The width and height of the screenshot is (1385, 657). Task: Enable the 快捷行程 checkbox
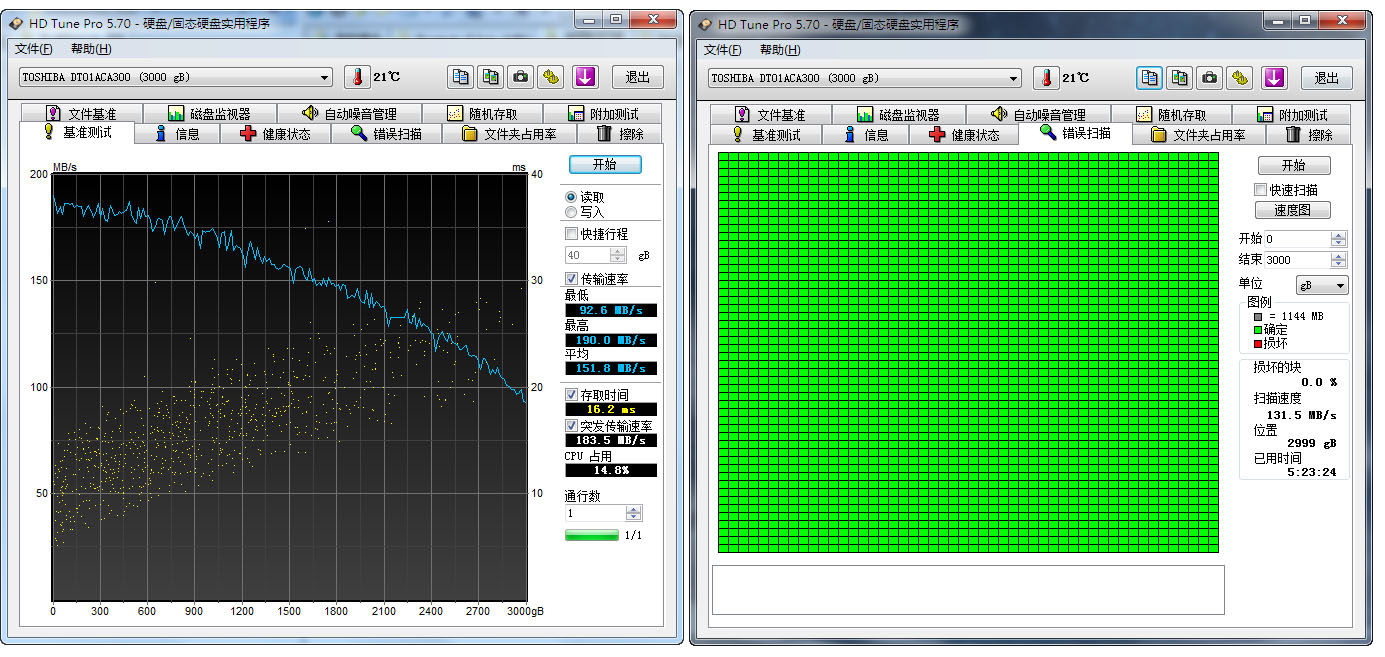[572, 234]
